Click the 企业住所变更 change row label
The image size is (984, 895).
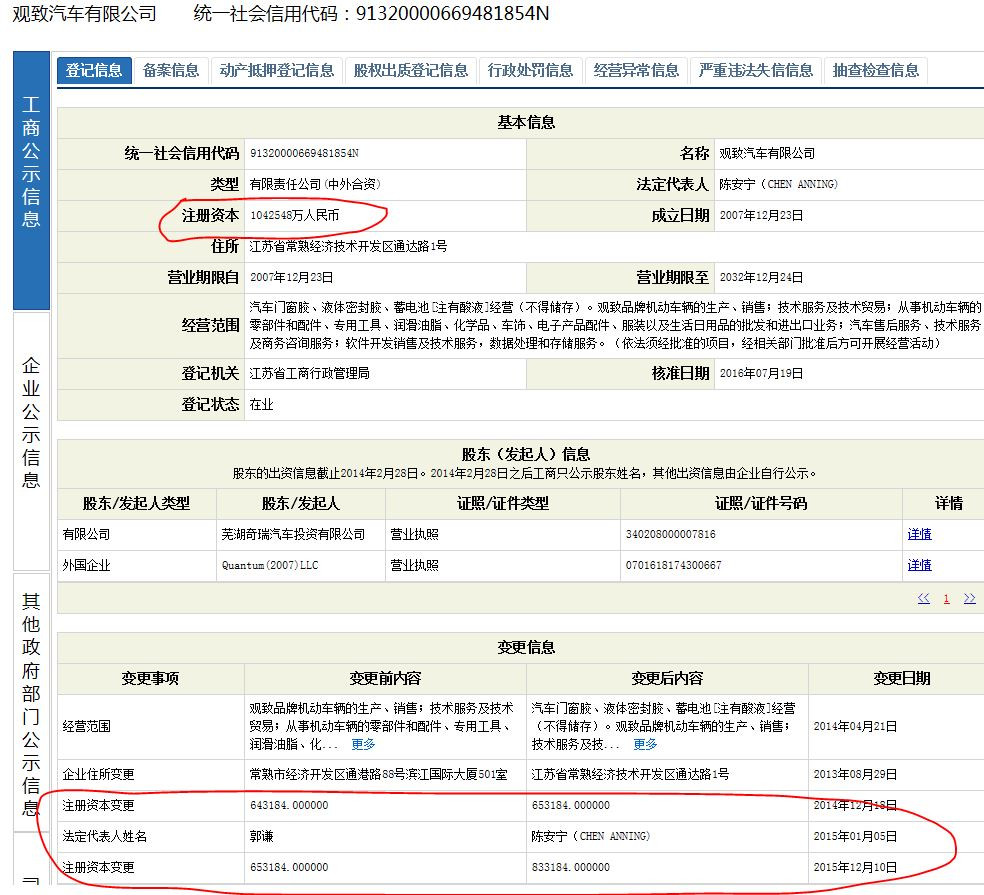(99, 774)
